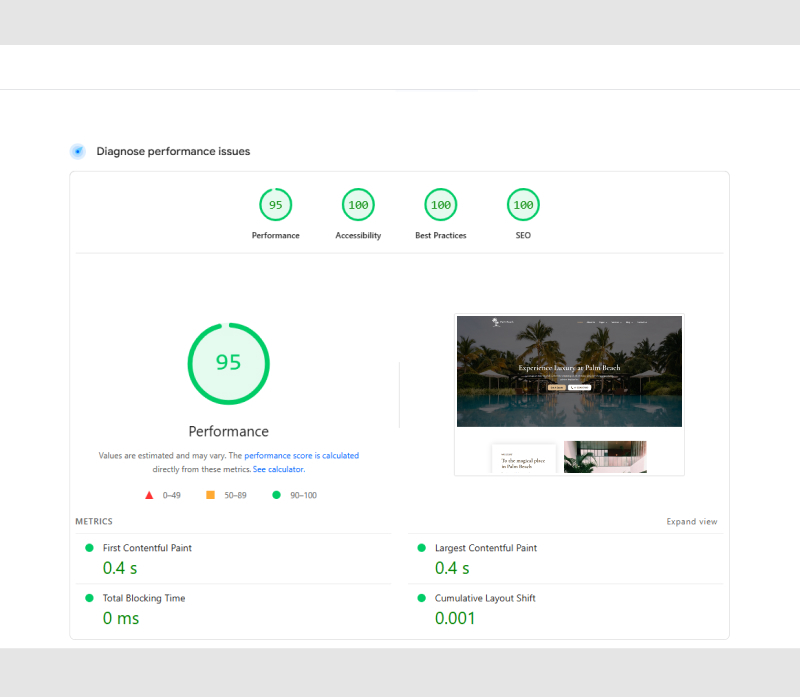This screenshot has width=800, height=697.
Task: Click the green circle 90–100 legend icon
Action: pos(276,495)
